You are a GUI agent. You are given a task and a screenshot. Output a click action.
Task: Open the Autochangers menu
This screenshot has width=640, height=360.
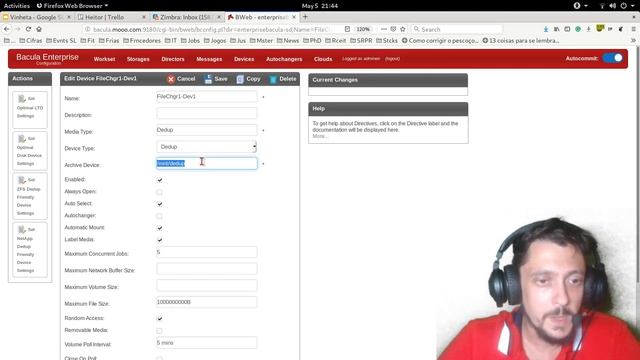point(284,59)
